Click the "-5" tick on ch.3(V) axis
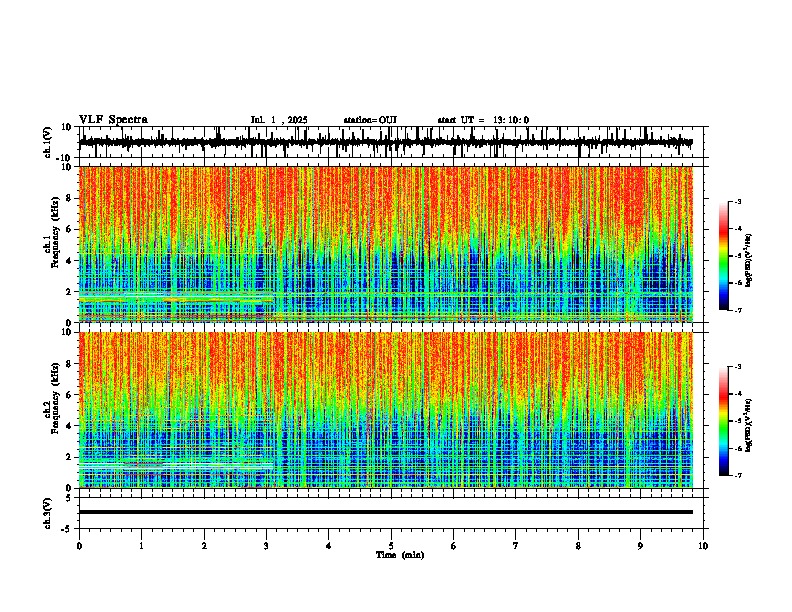The width and height of the screenshot is (792, 612). pyautogui.click(x=68, y=529)
